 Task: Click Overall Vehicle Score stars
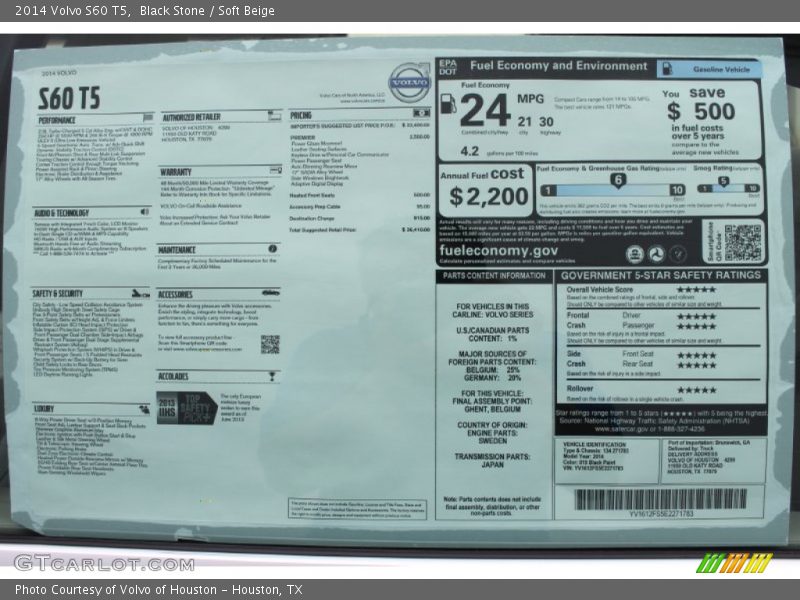pos(696,289)
